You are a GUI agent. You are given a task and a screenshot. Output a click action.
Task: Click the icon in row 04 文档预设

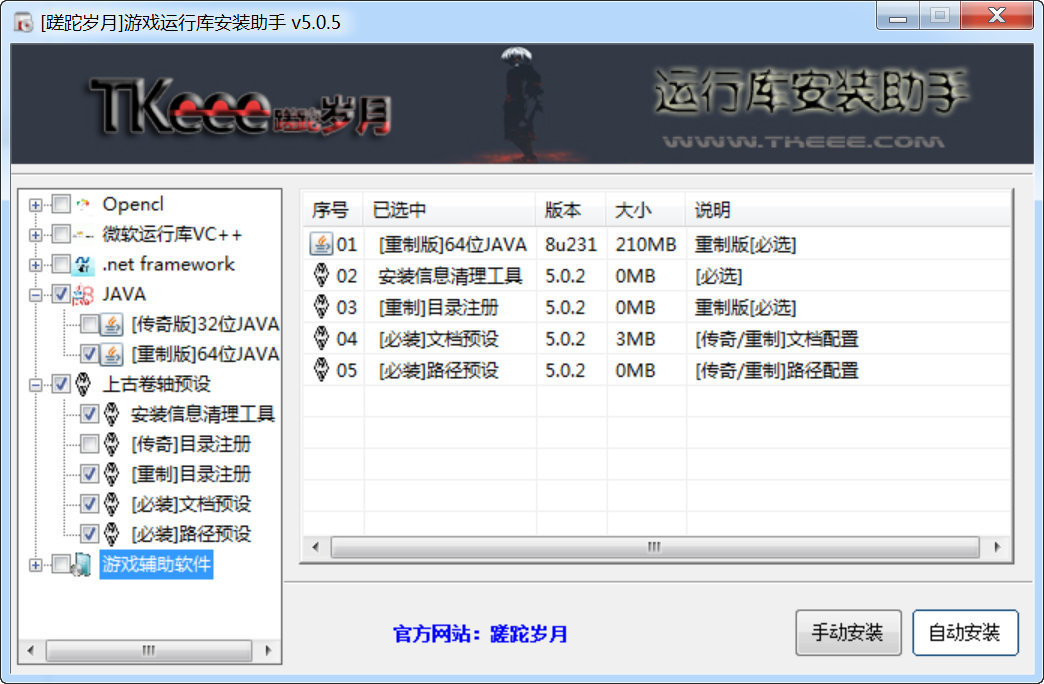coord(321,338)
